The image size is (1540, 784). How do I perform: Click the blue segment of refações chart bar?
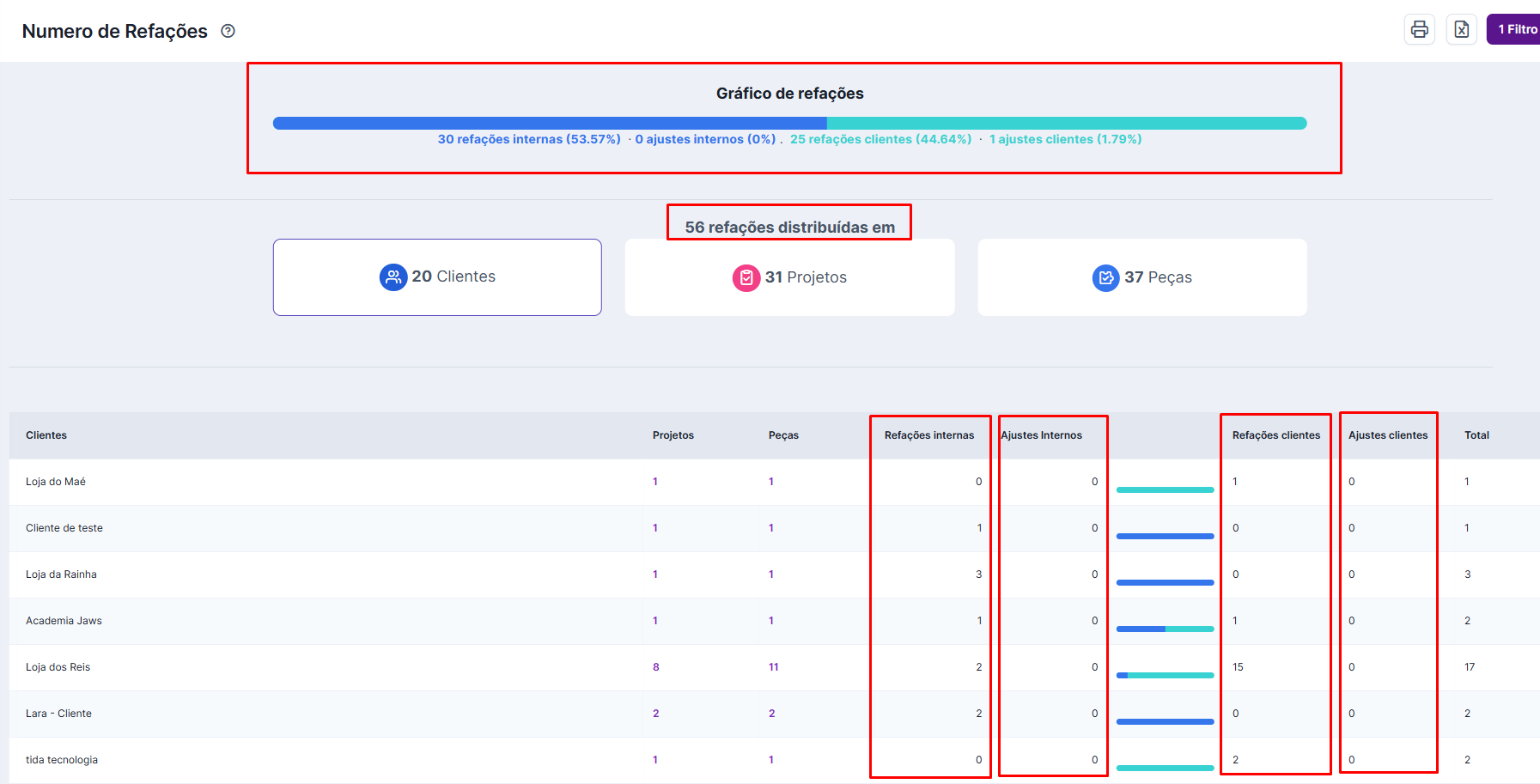coord(550,123)
